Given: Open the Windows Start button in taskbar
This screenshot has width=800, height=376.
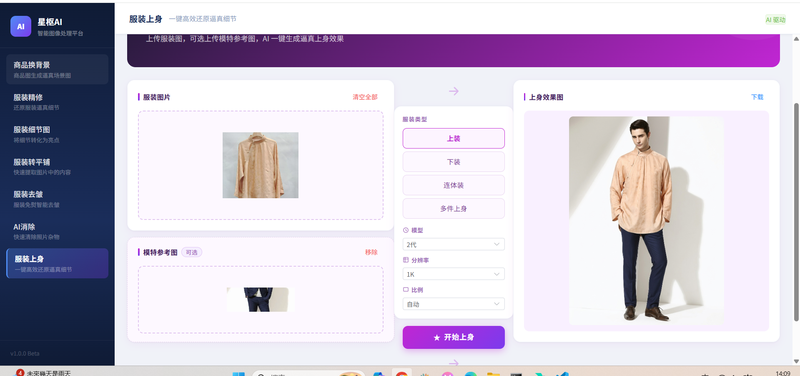Looking at the screenshot, I should coord(238,373).
